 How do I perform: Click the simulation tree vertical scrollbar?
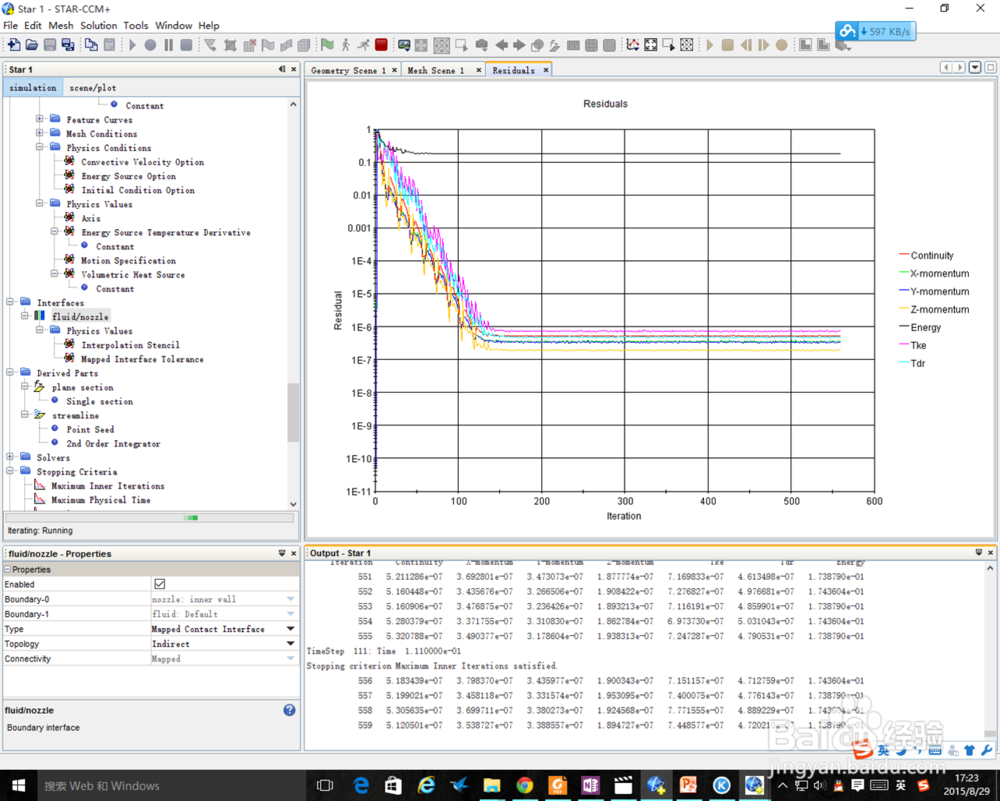pyautogui.click(x=293, y=412)
